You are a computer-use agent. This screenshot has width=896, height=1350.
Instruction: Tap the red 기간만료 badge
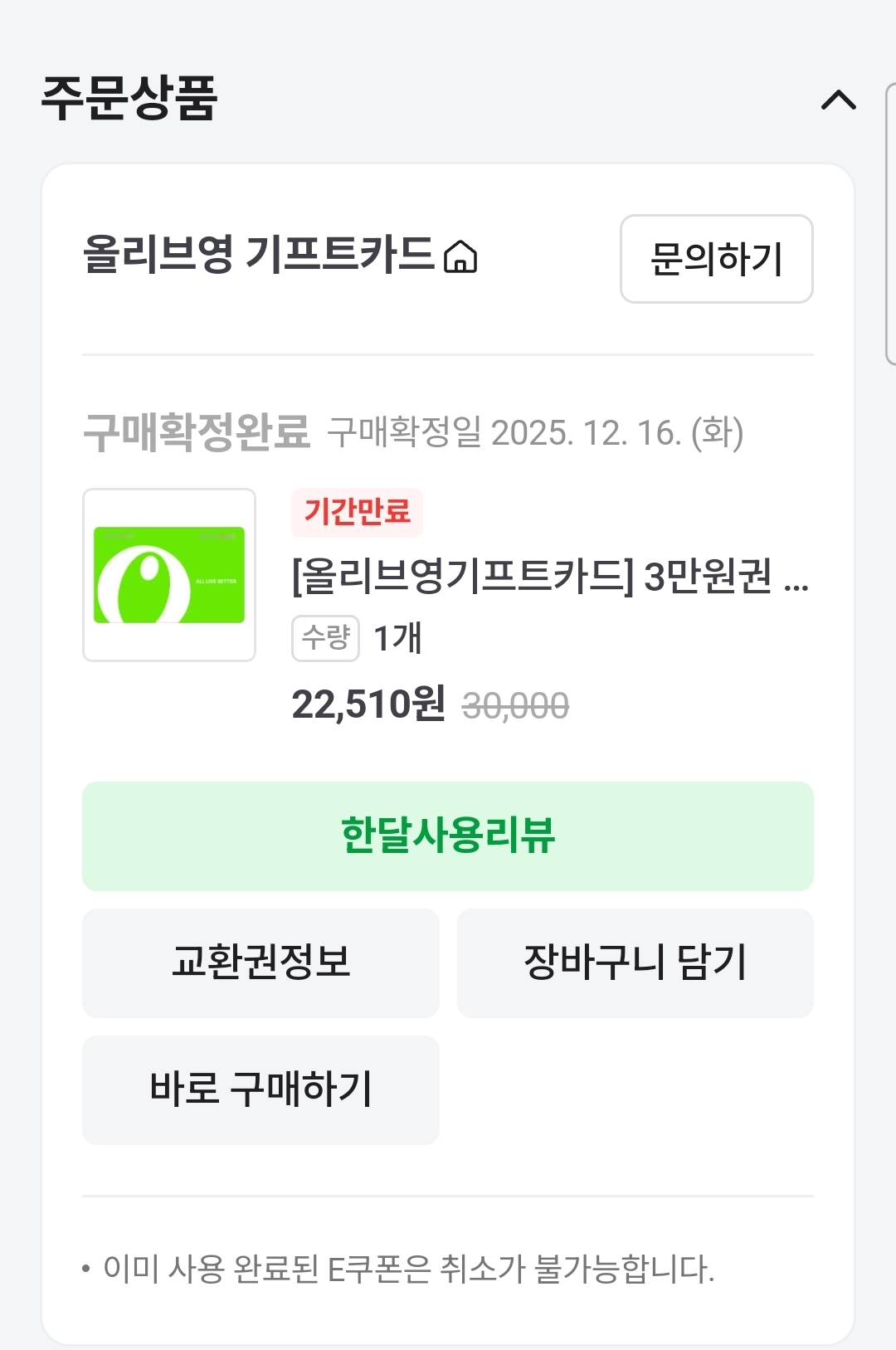(357, 512)
